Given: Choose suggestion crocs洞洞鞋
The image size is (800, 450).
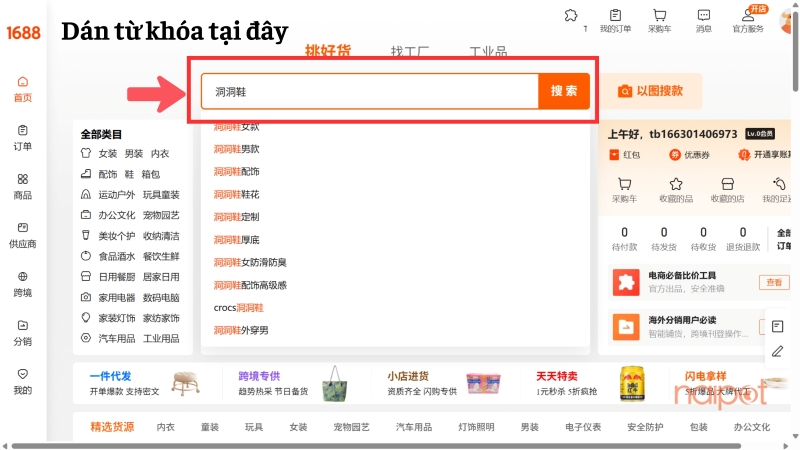Looking at the screenshot, I should [x=238, y=308].
